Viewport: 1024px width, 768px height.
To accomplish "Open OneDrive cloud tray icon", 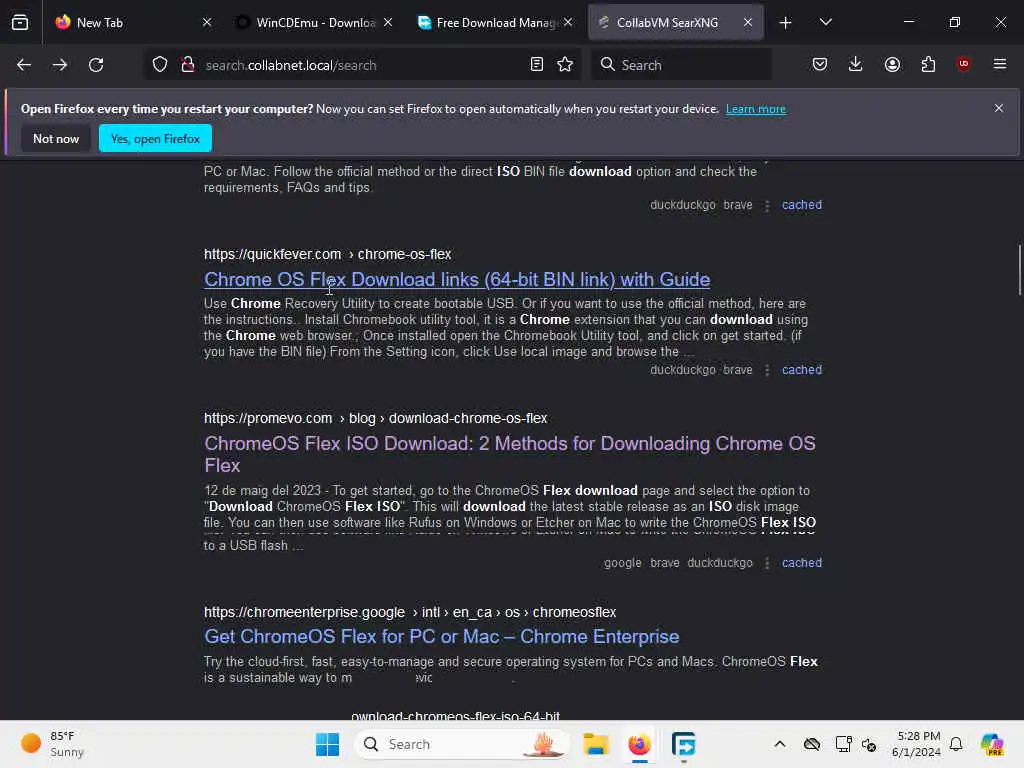I will [812, 744].
